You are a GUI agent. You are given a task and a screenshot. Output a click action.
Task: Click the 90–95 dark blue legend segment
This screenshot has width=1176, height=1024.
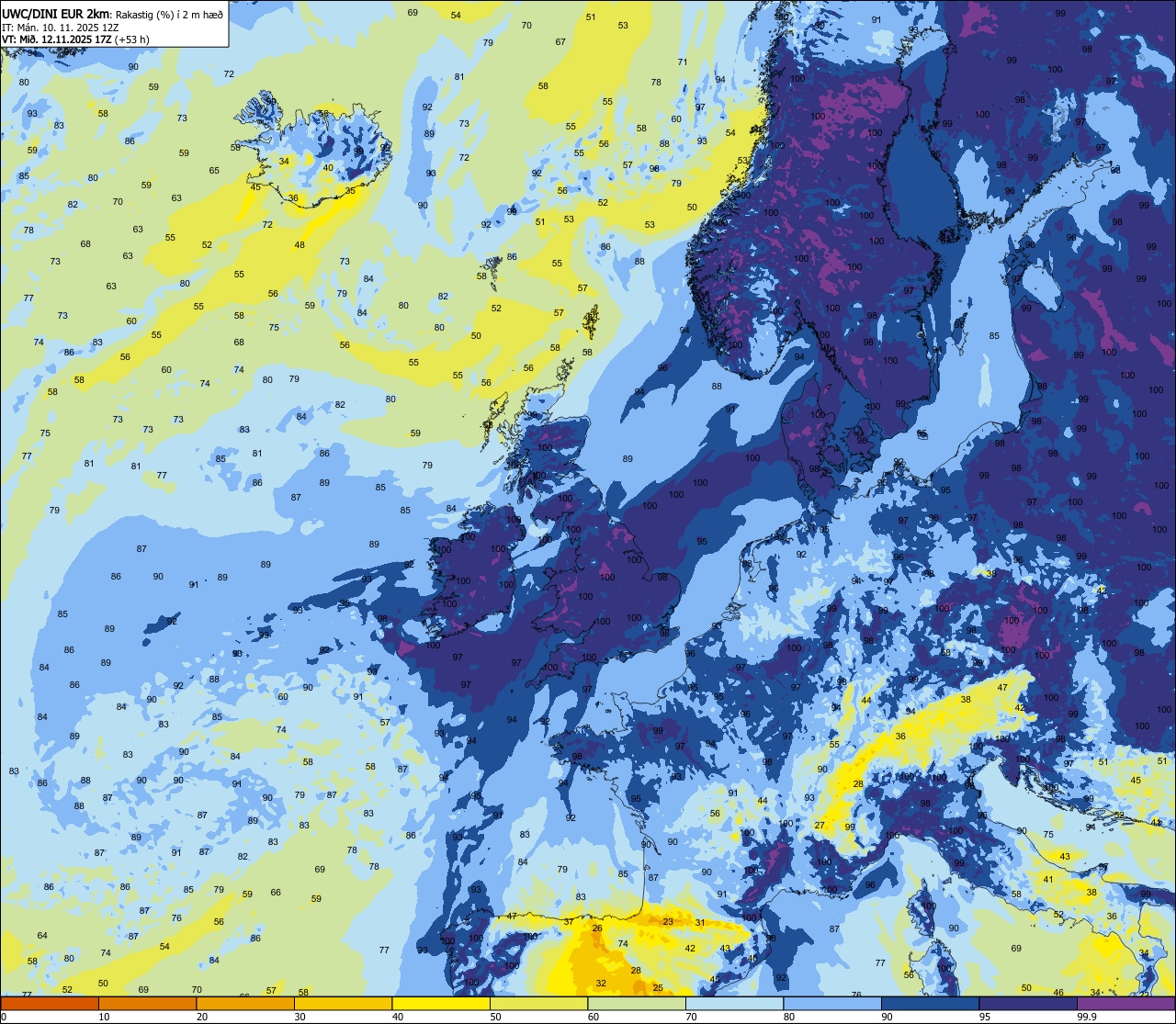tap(930, 1003)
